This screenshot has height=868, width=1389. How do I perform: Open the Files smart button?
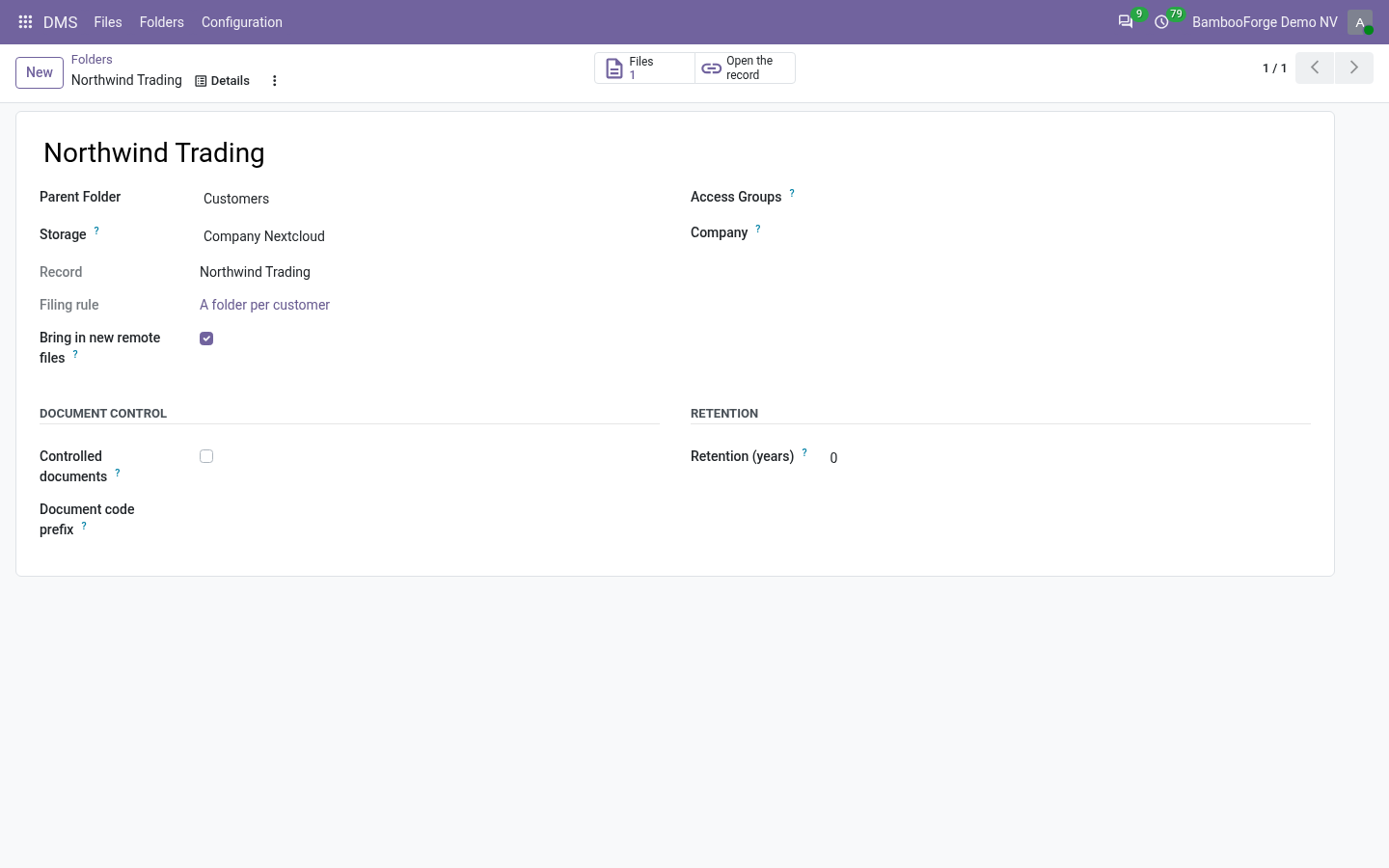[644, 68]
